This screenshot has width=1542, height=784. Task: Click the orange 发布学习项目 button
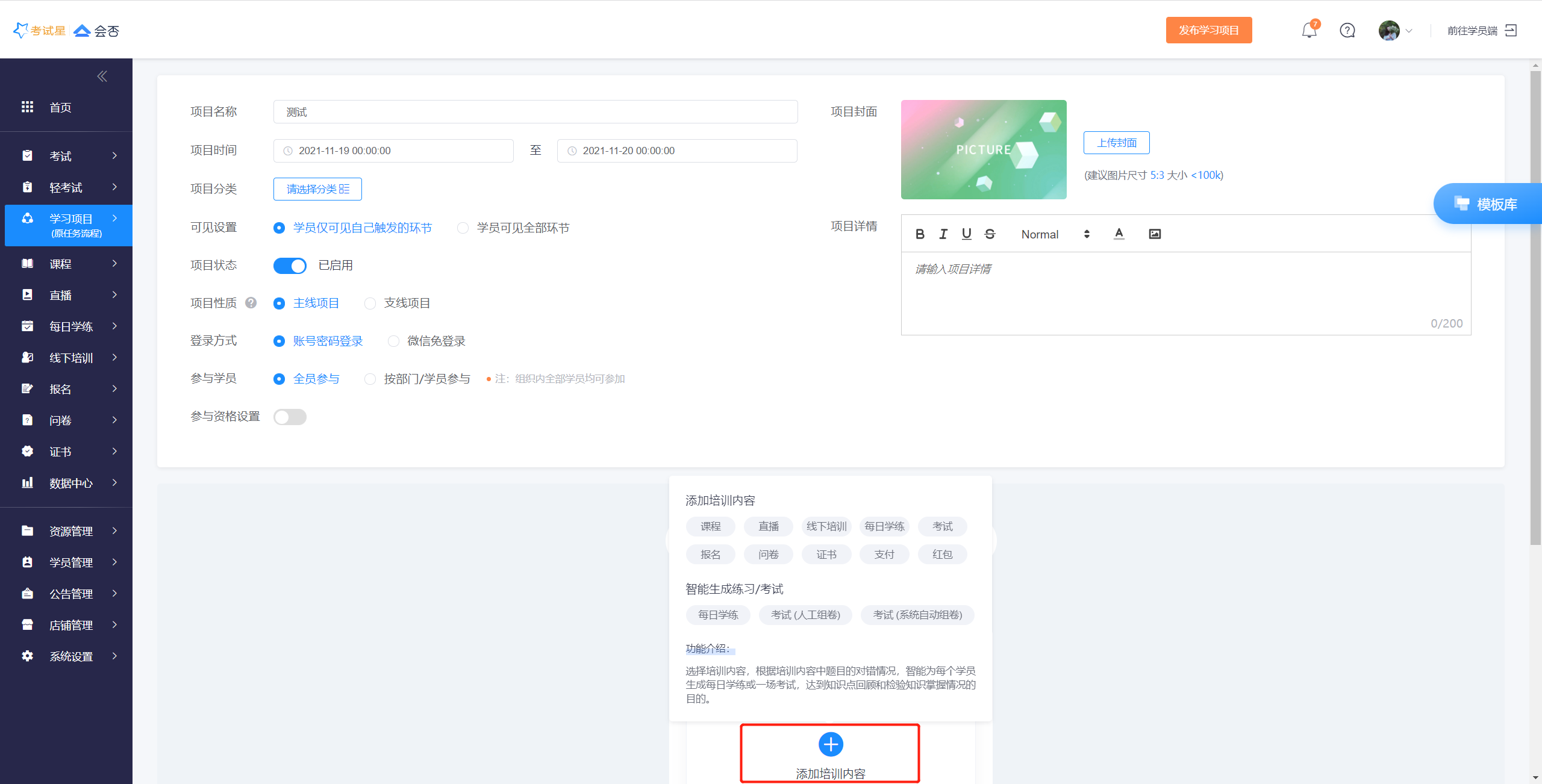pos(1208,30)
